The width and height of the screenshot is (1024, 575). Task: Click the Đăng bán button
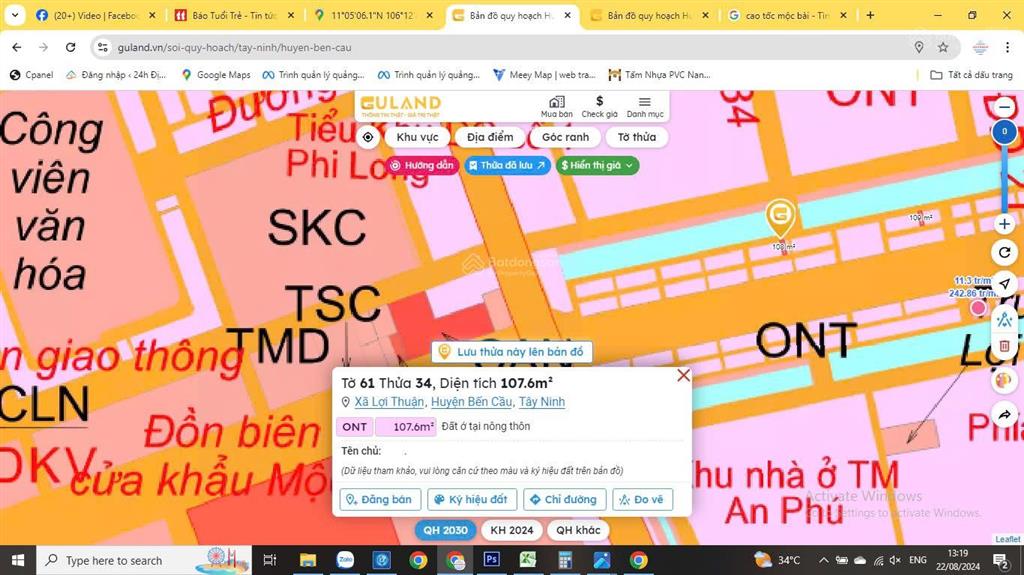click(380, 499)
